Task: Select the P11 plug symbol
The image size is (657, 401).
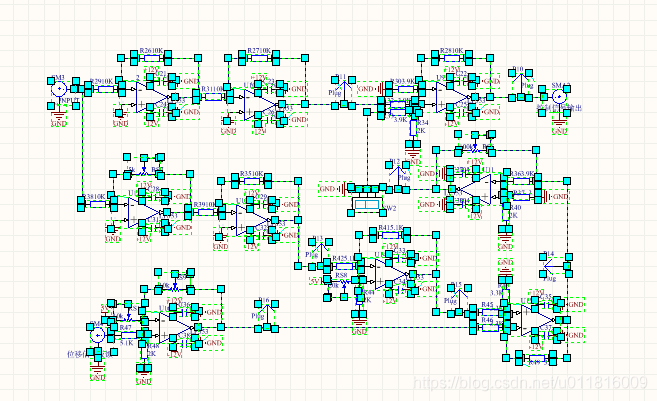Action: click(x=344, y=91)
